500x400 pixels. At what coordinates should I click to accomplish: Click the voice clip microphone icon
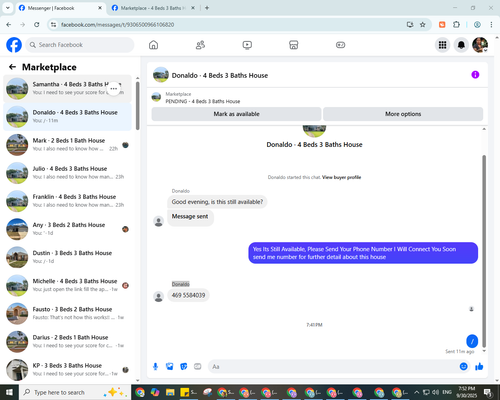(155, 367)
